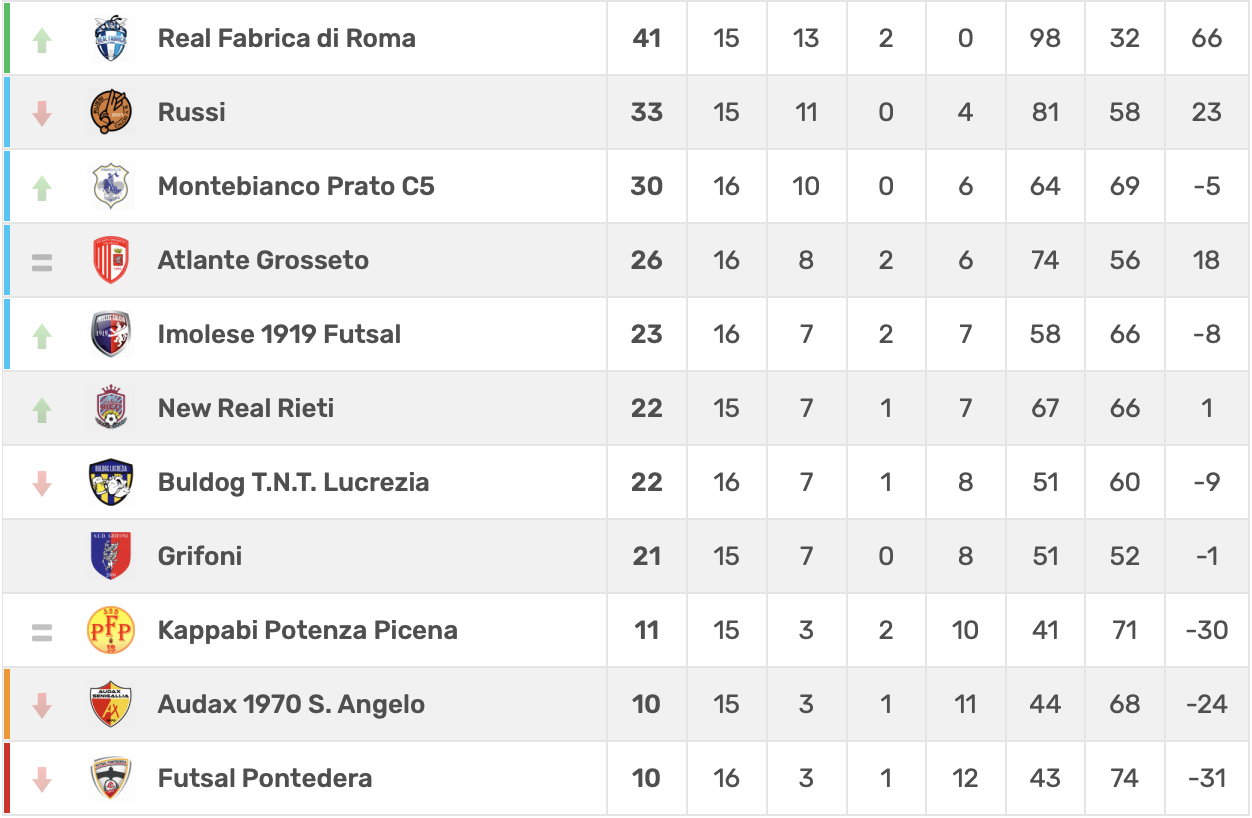Click the Futsal Pontedera badge

[x=111, y=778]
